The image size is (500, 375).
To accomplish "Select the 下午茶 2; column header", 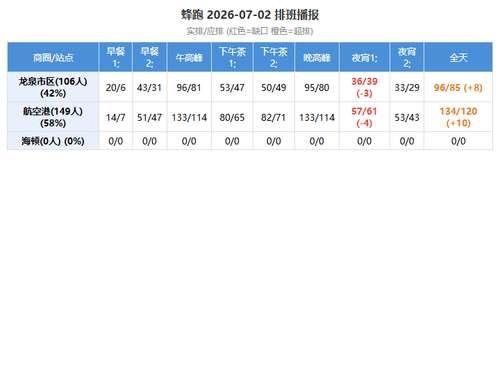I will coord(274,57).
